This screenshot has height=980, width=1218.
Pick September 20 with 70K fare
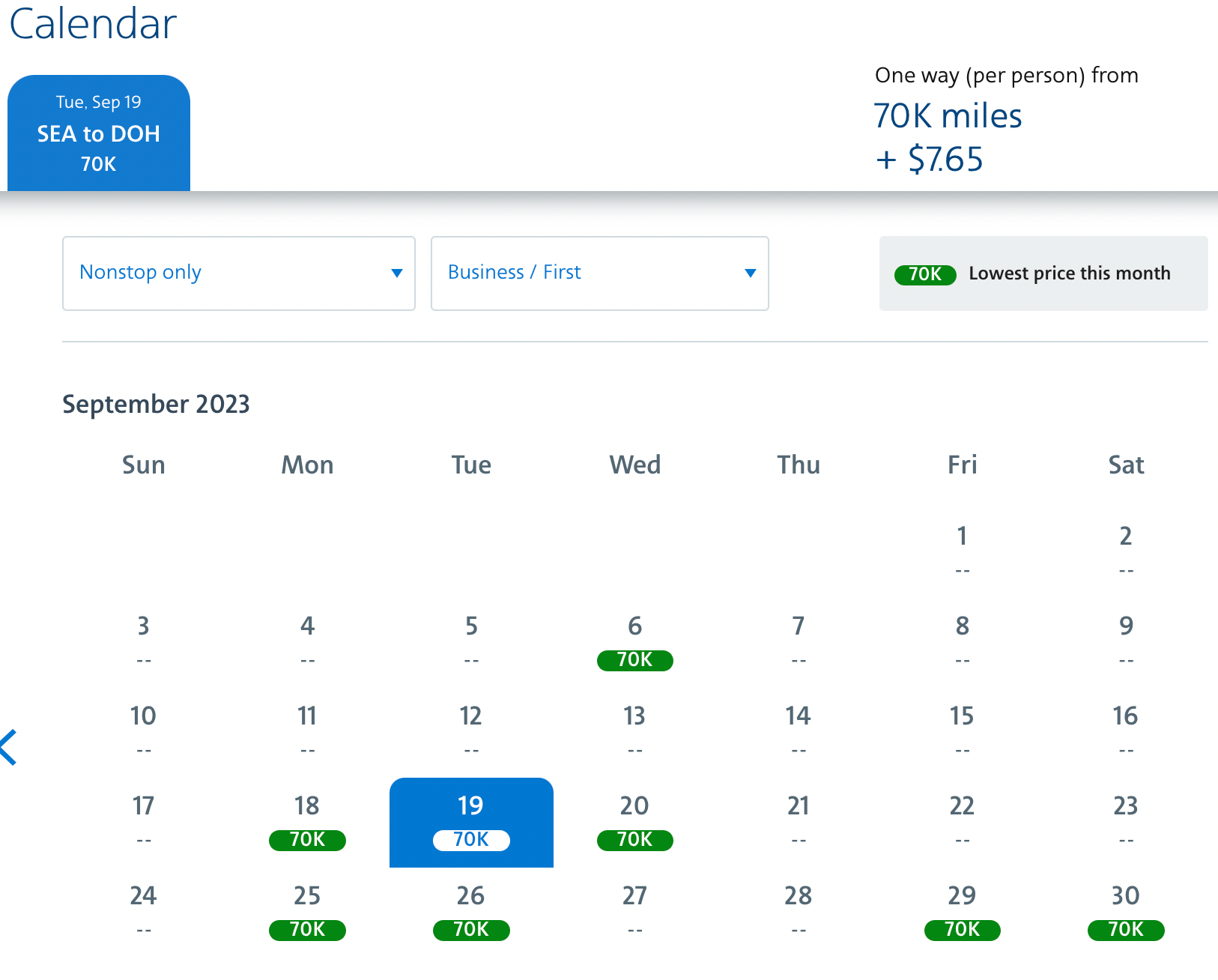634,822
